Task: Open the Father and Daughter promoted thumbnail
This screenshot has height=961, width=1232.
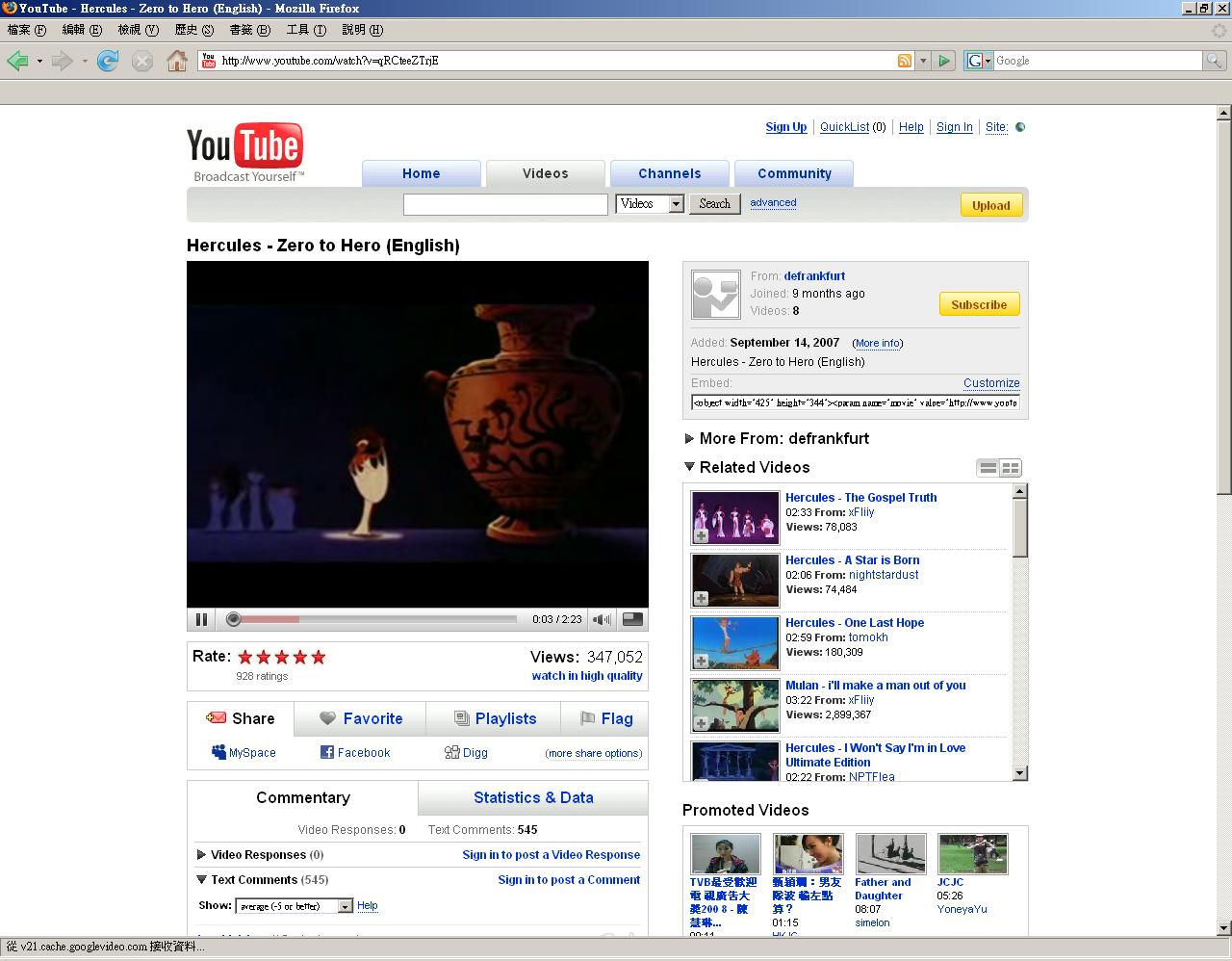Action: pyautogui.click(x=891, y=854)
